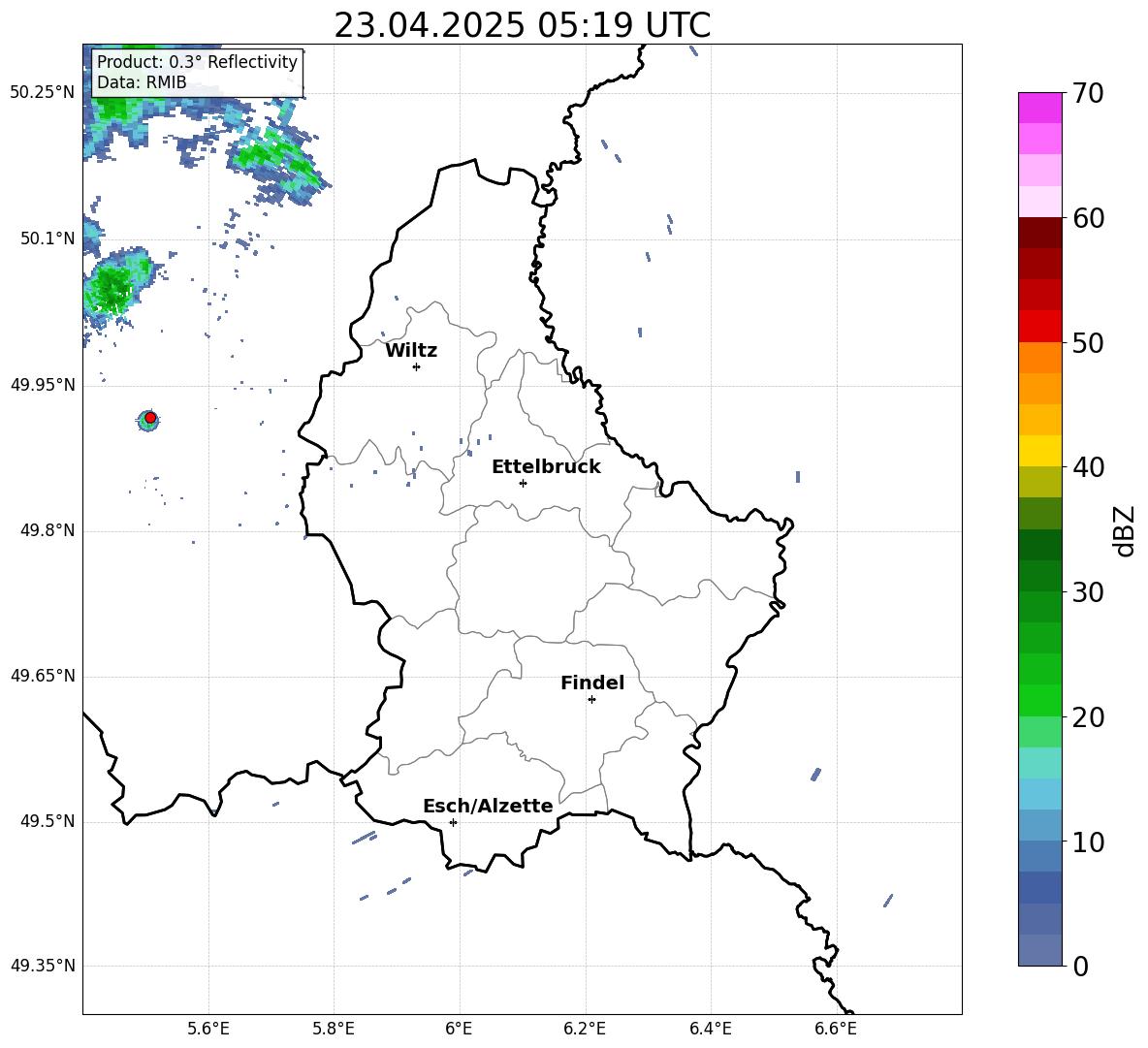Screen dimensions: 1148x1048
Task: Click the 5.8°E longitude label
Action: tap(334, 1029)
